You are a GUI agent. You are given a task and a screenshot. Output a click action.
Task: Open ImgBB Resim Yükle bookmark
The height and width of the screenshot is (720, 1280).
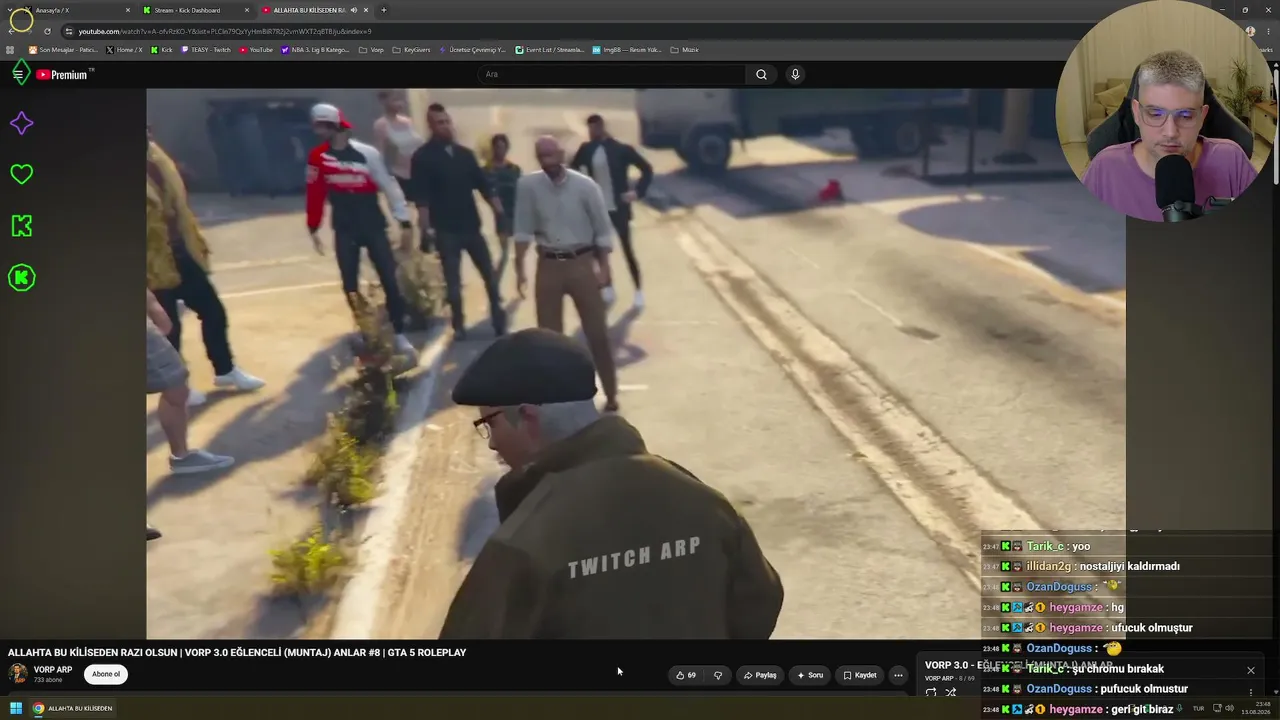627,50
